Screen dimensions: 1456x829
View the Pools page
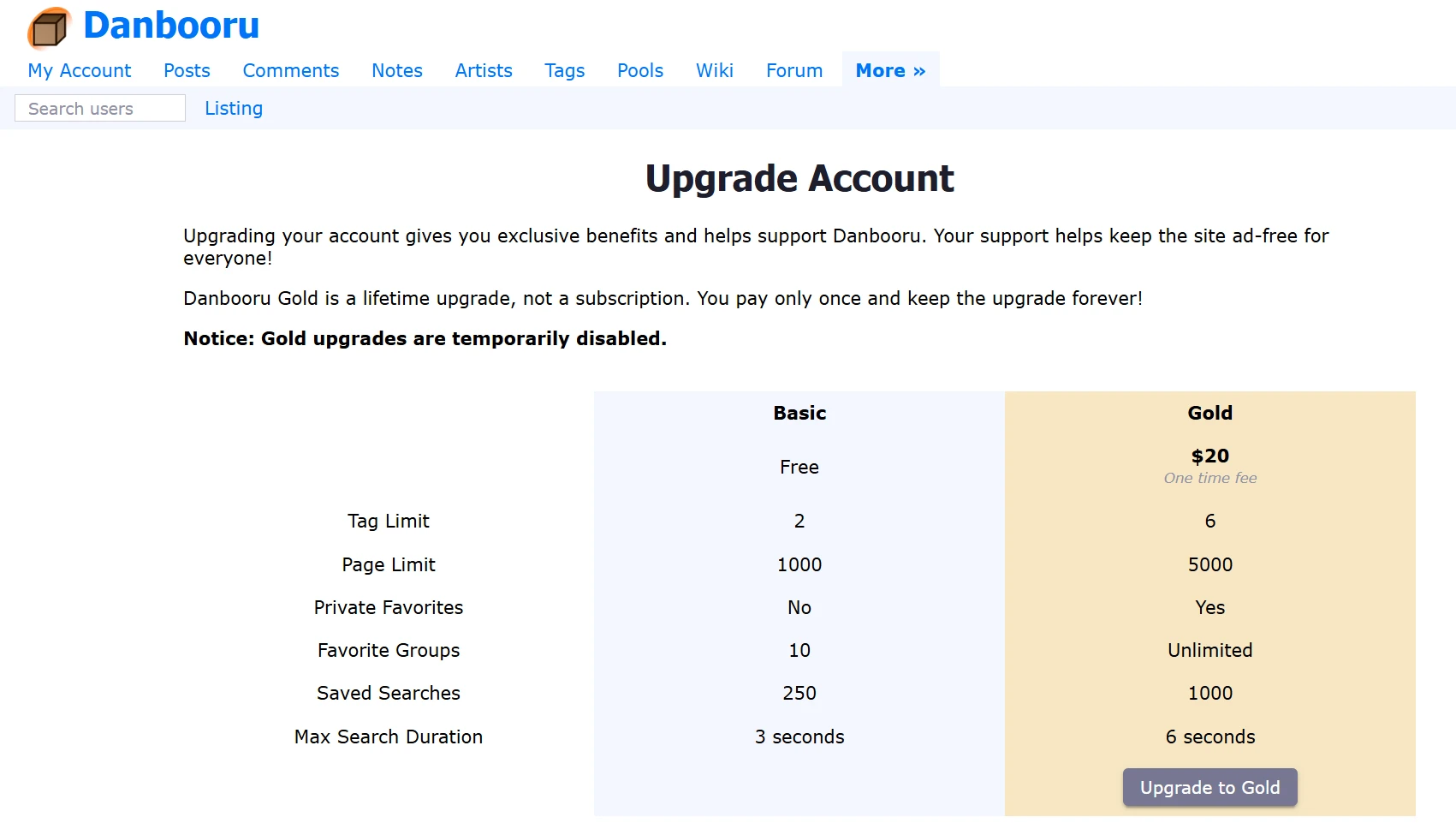pos(640,70)
